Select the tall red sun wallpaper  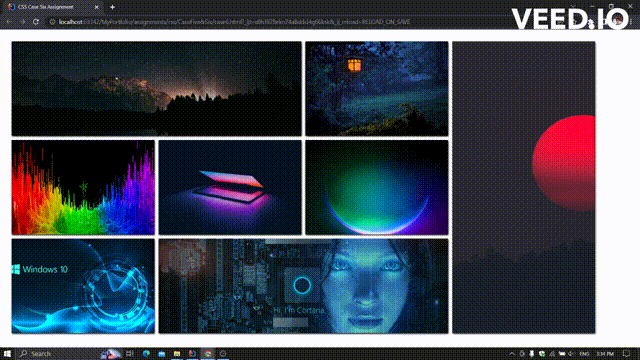pyautogui.click(x=524, y=187)
